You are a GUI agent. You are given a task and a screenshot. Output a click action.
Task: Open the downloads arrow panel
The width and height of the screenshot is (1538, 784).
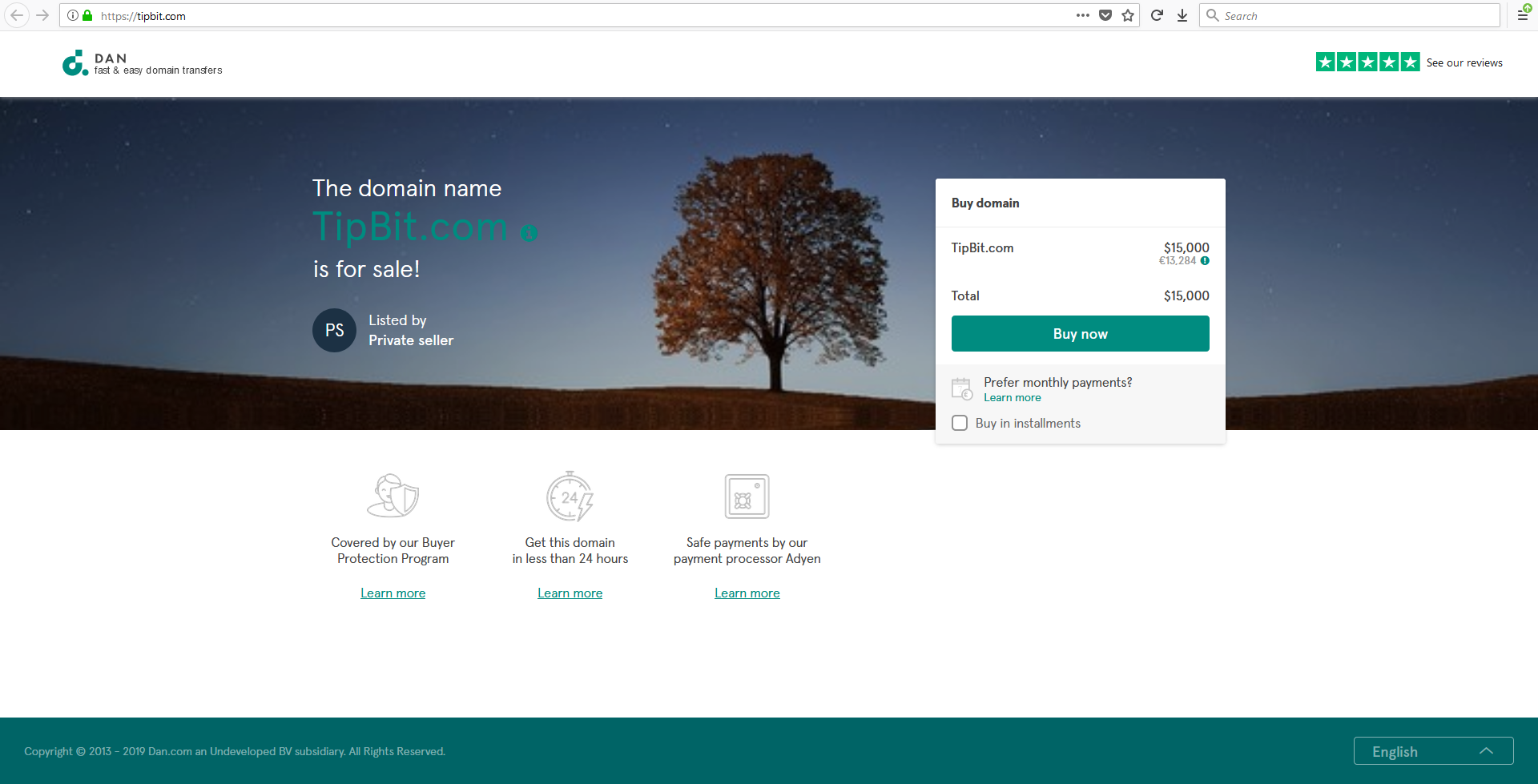pyautogui.click(x=1182, y=15)
